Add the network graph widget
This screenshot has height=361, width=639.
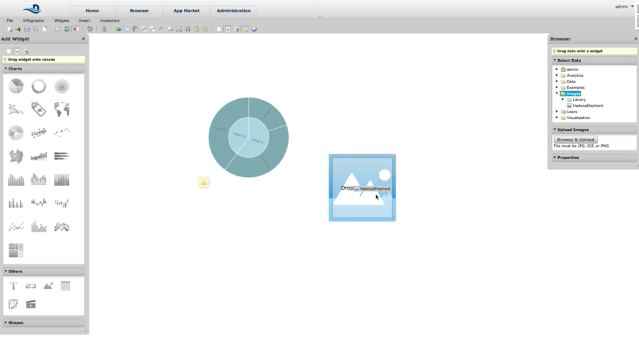16,109
